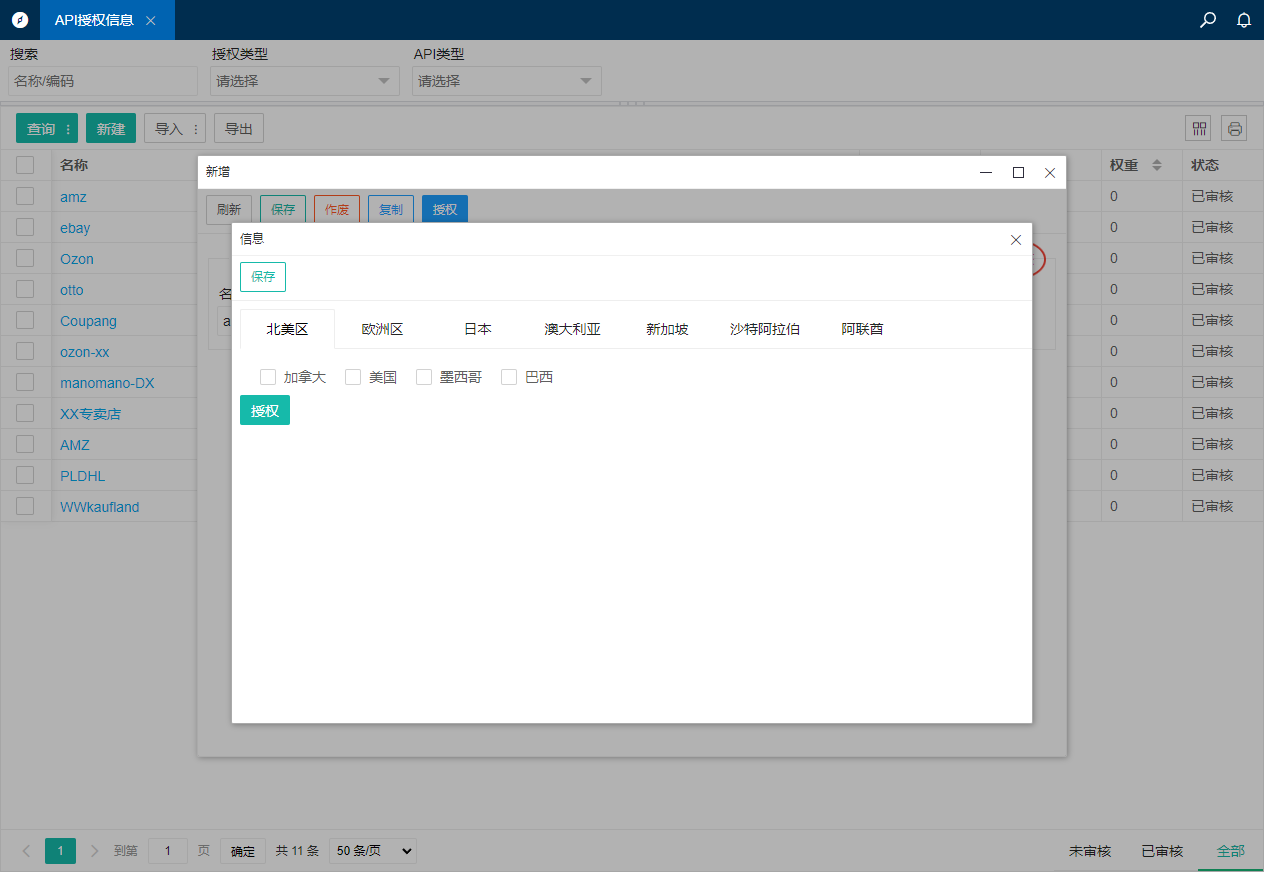Click the compass home icon
The image size is (1264, 872).
(x=20, y=20)
